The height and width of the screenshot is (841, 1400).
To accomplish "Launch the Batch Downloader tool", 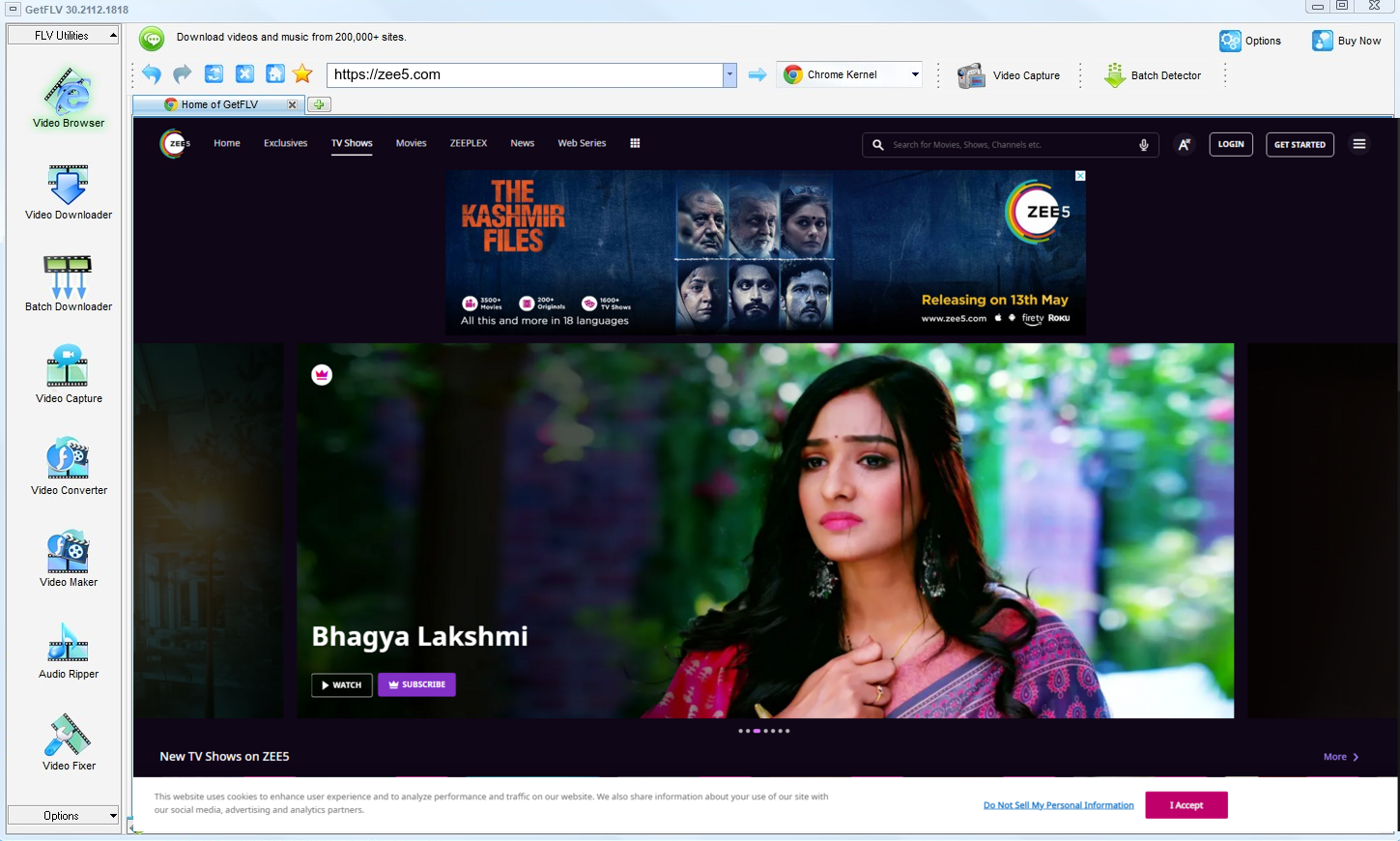I will 69,283.
